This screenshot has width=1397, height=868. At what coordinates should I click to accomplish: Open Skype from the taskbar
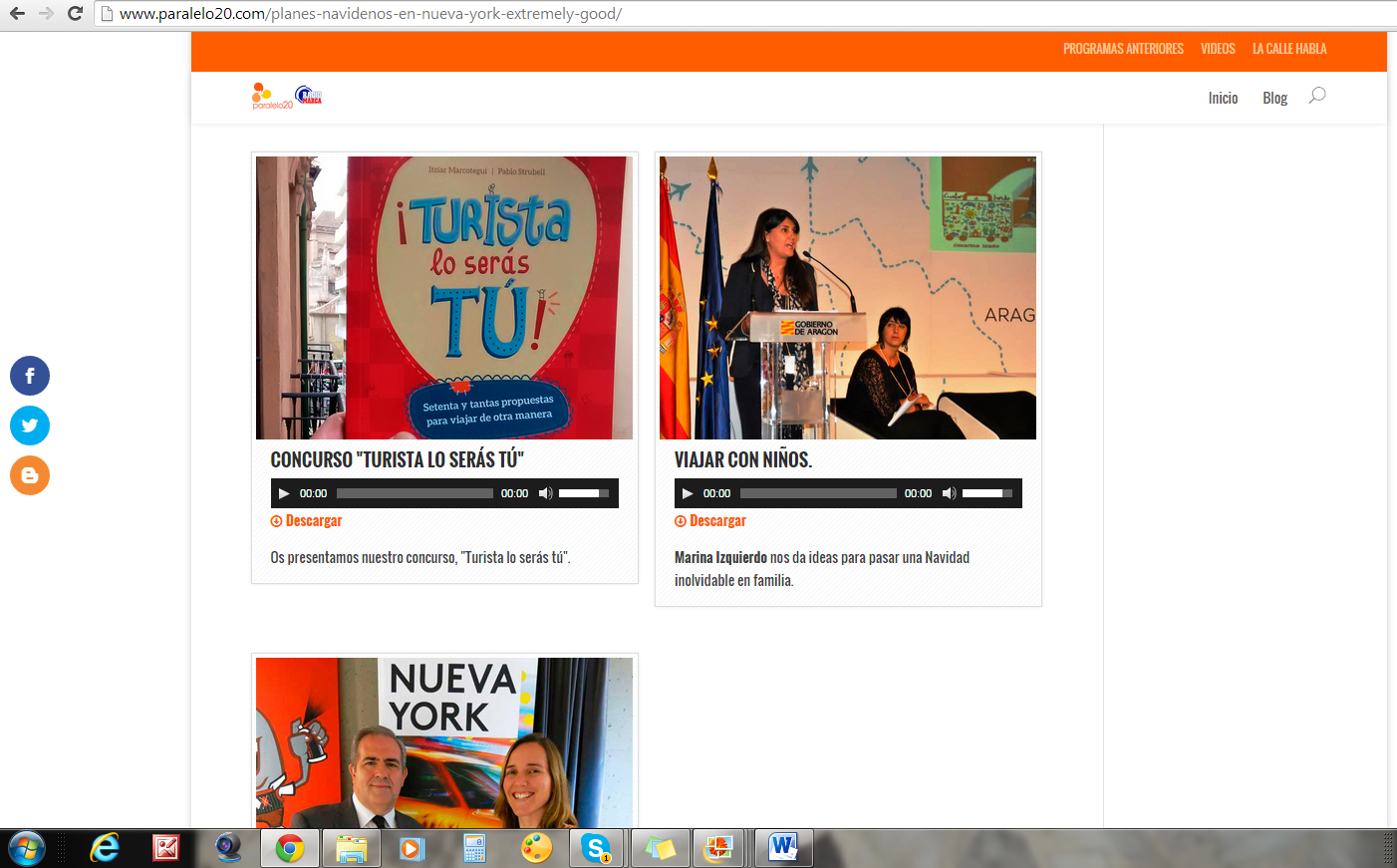[596, 848]
